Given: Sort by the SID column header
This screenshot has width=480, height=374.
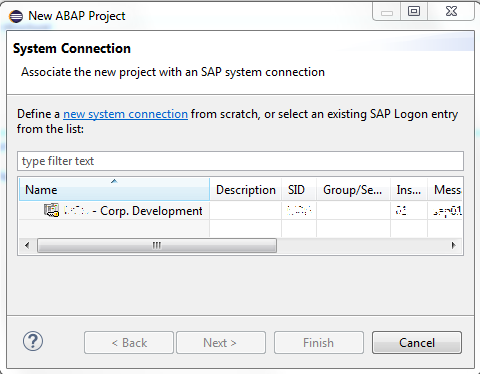Looking at the screenshot, I should point(299,189).
